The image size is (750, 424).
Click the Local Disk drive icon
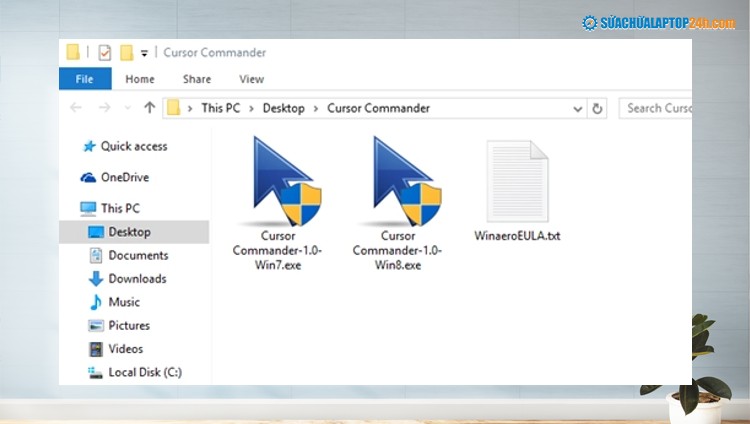[95, 372]
